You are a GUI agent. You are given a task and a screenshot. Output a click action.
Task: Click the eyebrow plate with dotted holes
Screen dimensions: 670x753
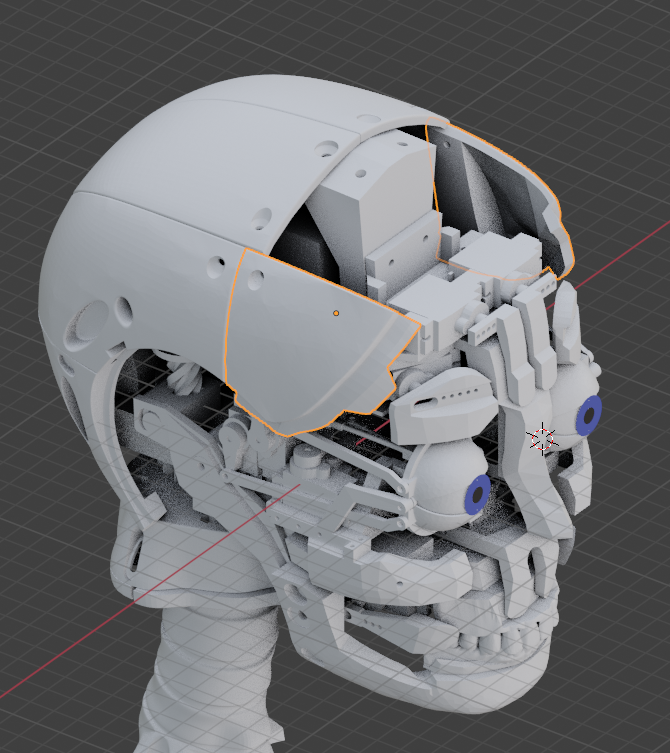[440, 400]
